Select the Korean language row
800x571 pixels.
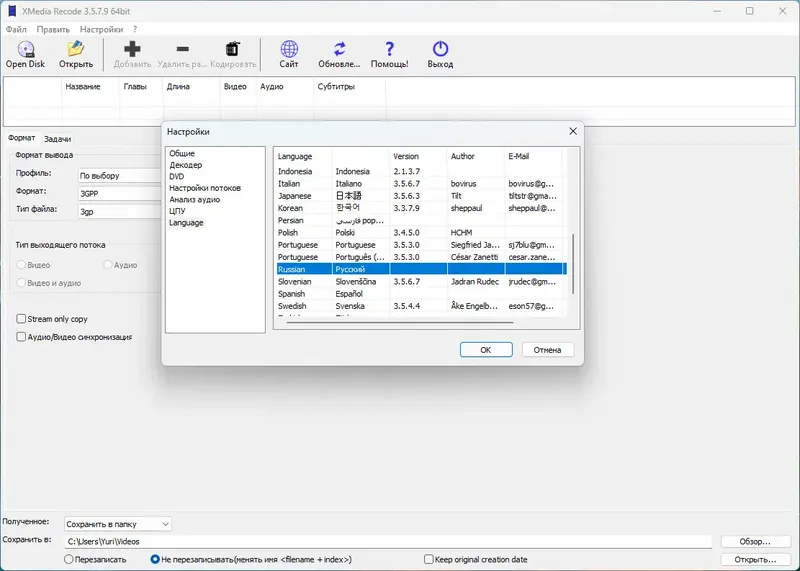[421, 208]
